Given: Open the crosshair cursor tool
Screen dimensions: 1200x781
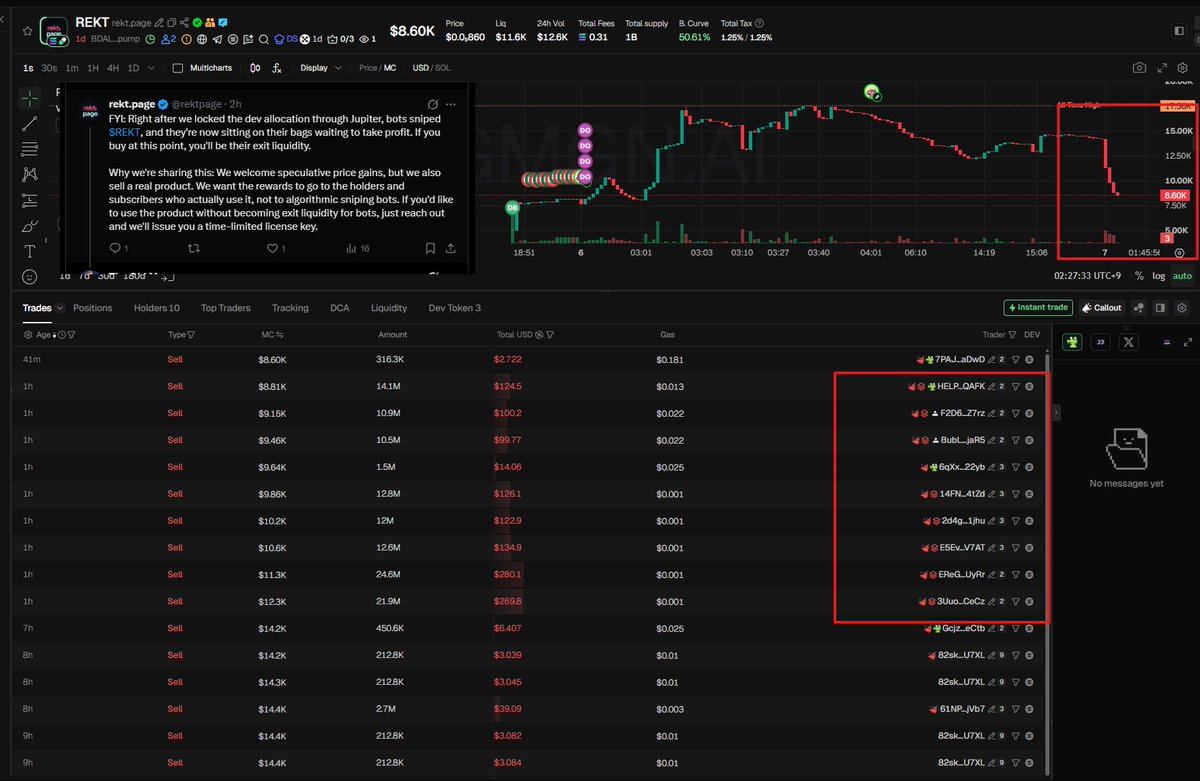Looking at the screenshot, I should [x=29, y=97].
